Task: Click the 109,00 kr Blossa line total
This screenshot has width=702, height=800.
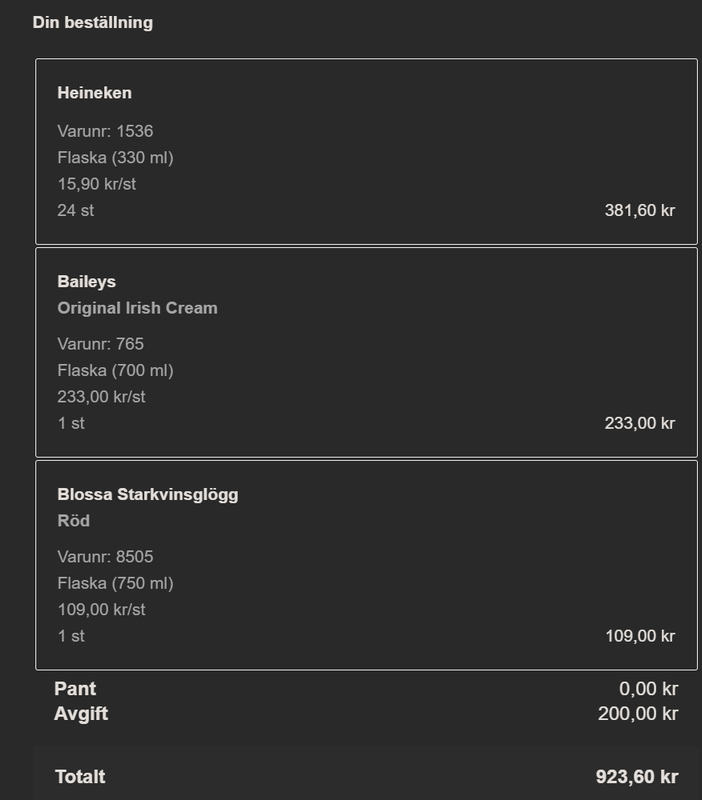Action: (x=640, y=636)
